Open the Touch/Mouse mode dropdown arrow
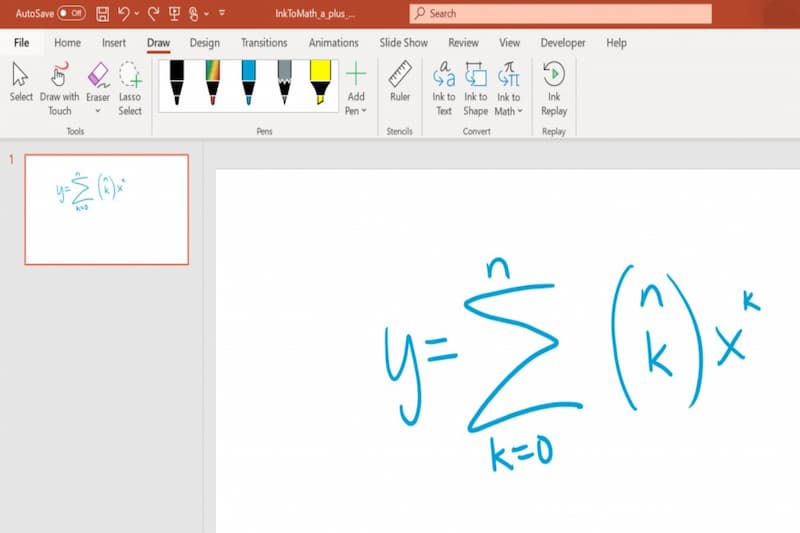Viewport: 800px width, 533px height. point(206,14)
